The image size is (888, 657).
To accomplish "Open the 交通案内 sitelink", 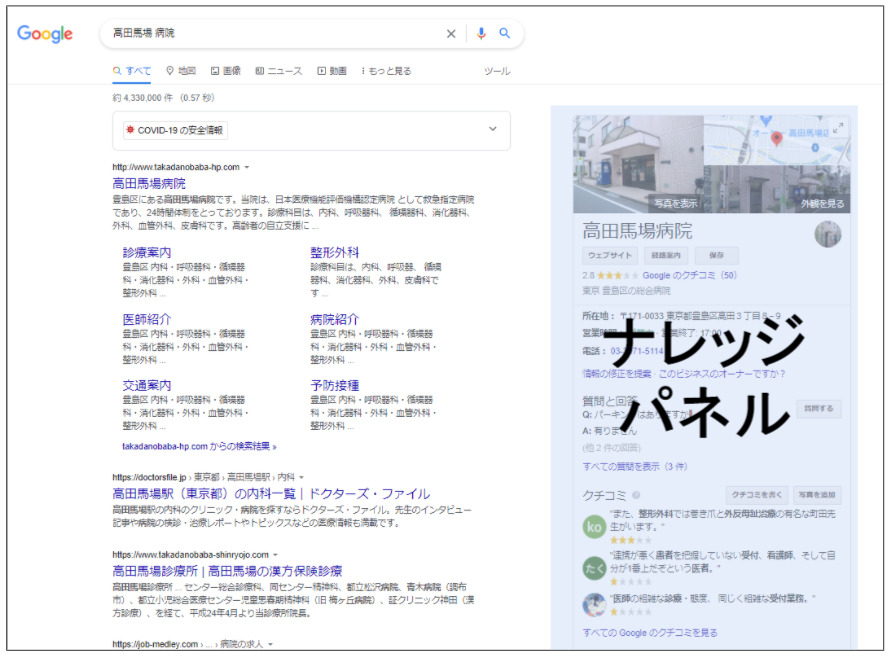I will point(147,386).
